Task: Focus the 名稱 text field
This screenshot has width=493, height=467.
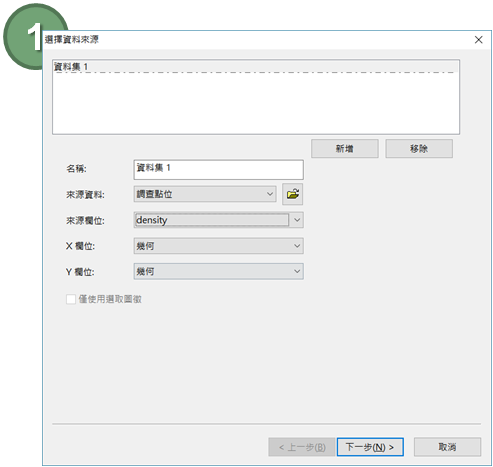Action: click(x=218, y=169)
